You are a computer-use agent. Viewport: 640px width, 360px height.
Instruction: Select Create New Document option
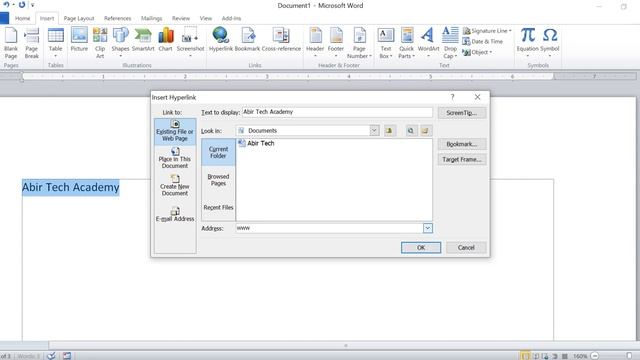pyautogui.click(x=175, y=186)
